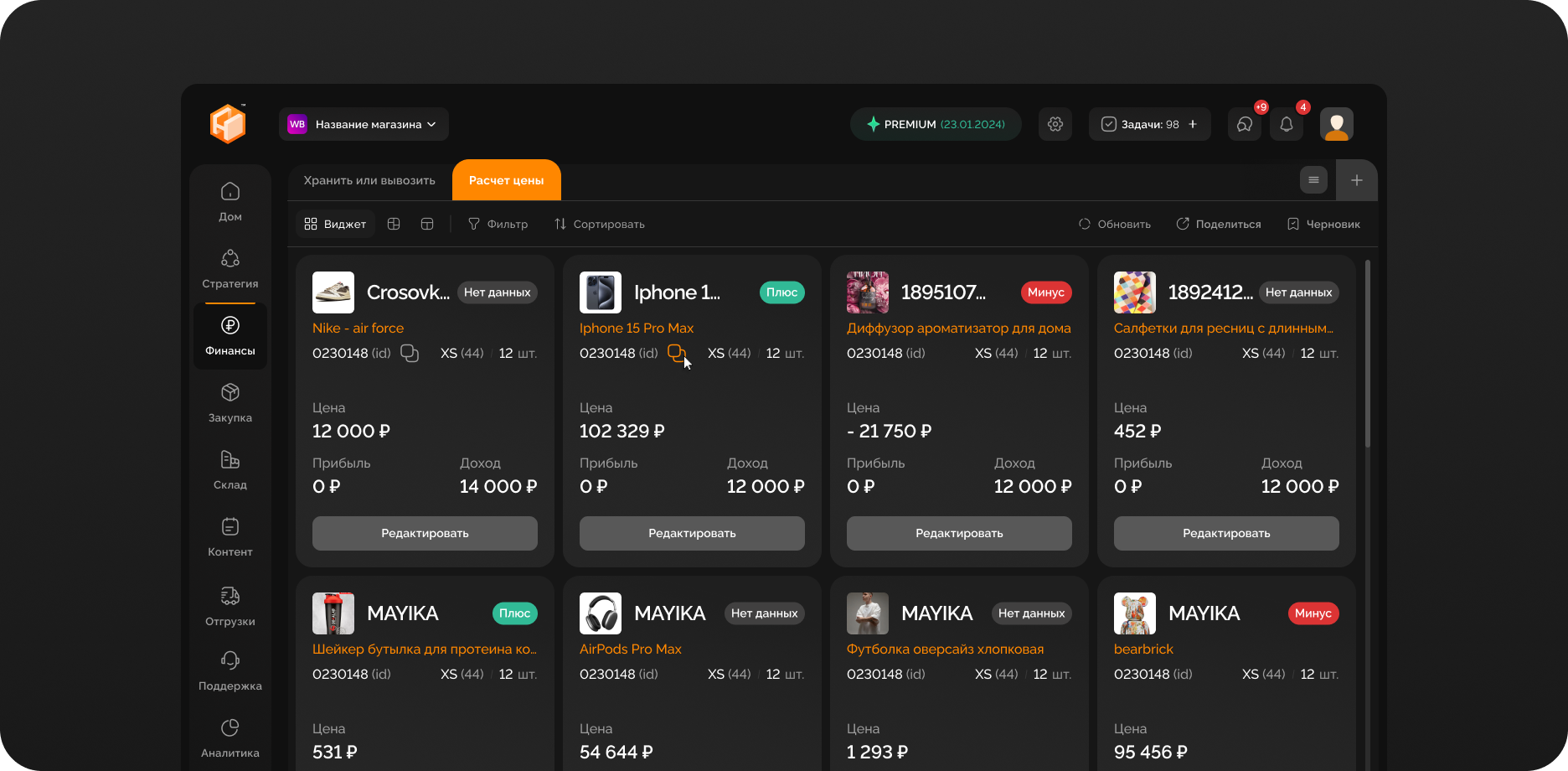Copy the ID on the Iphone 15 Pro Max card
1568x771 pixels.
point(676,353)
